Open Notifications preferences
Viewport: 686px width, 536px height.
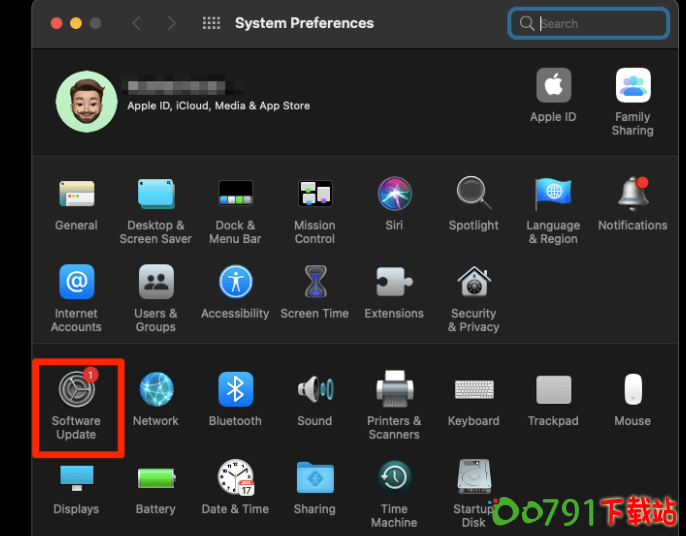point(632,194)
